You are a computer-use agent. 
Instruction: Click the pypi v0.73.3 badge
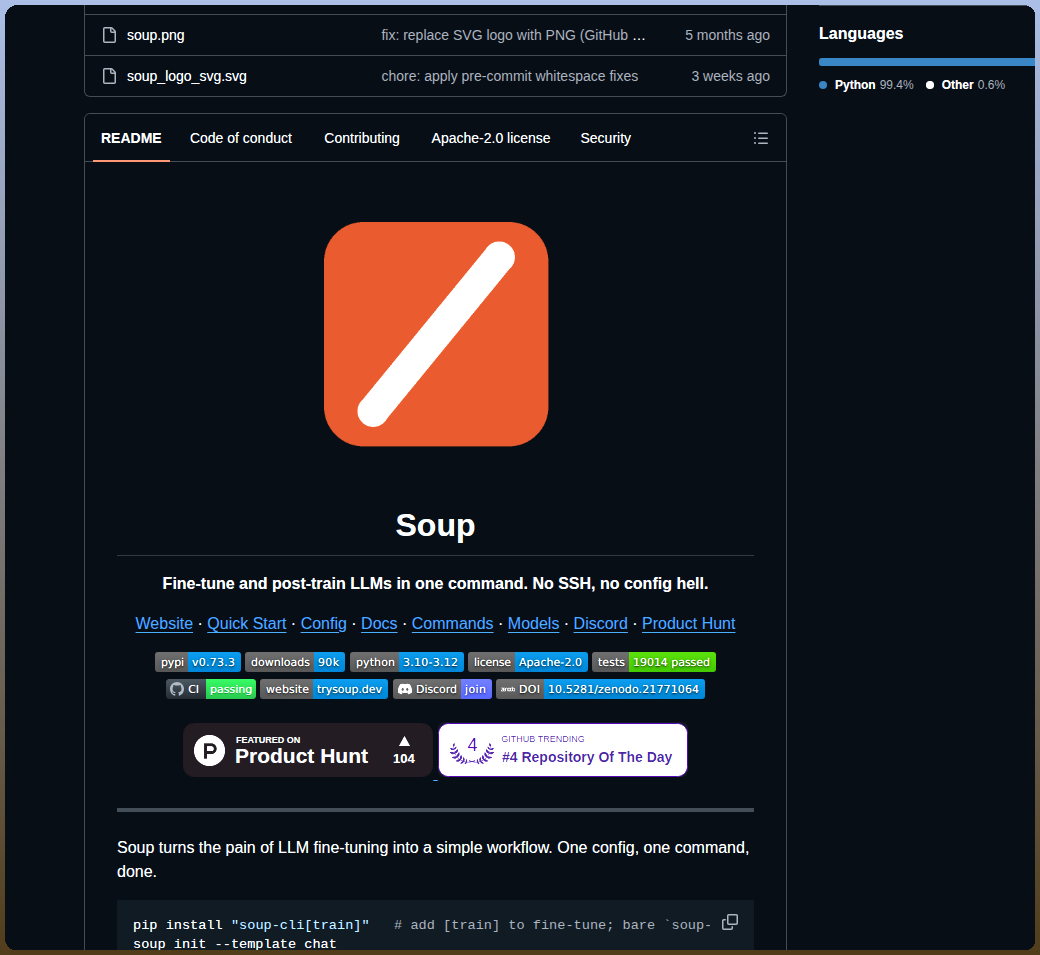pyautogui.click(x=198, y=662)
